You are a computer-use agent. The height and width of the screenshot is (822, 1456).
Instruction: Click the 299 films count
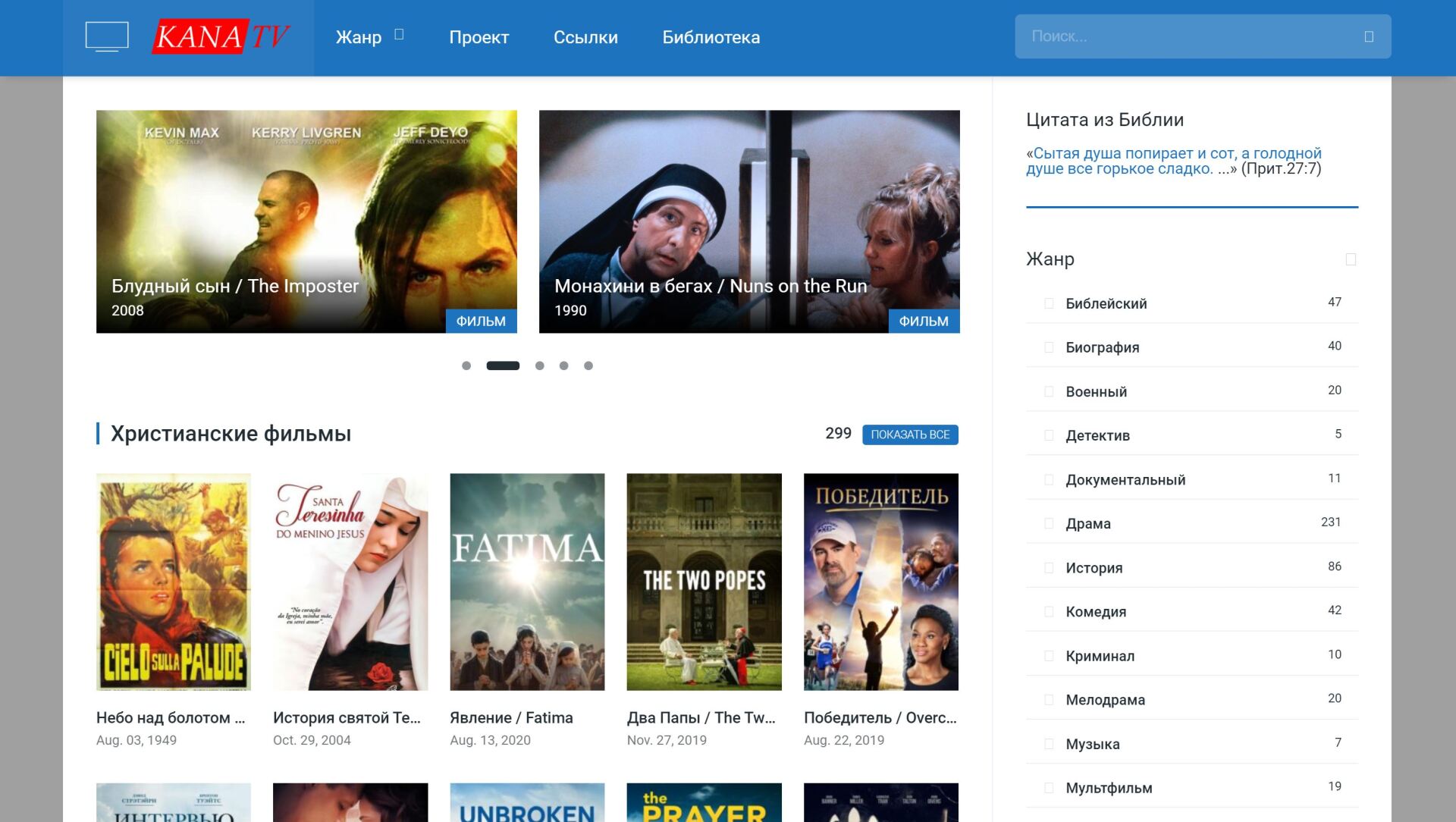click(x=838, y=433)
